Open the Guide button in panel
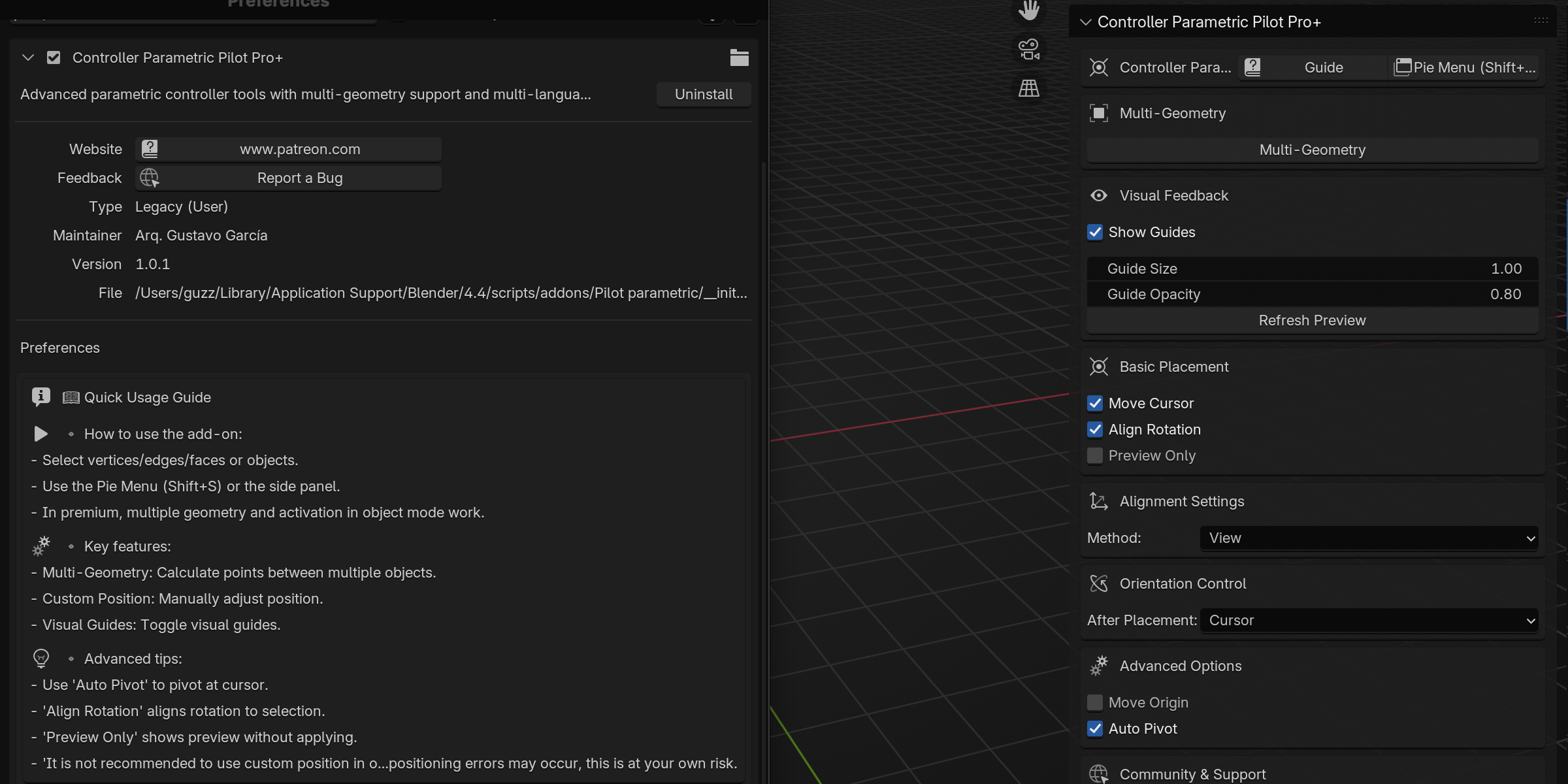Image resolution: width=1568 pixels, height=784 pixels. coord(1313,67)
